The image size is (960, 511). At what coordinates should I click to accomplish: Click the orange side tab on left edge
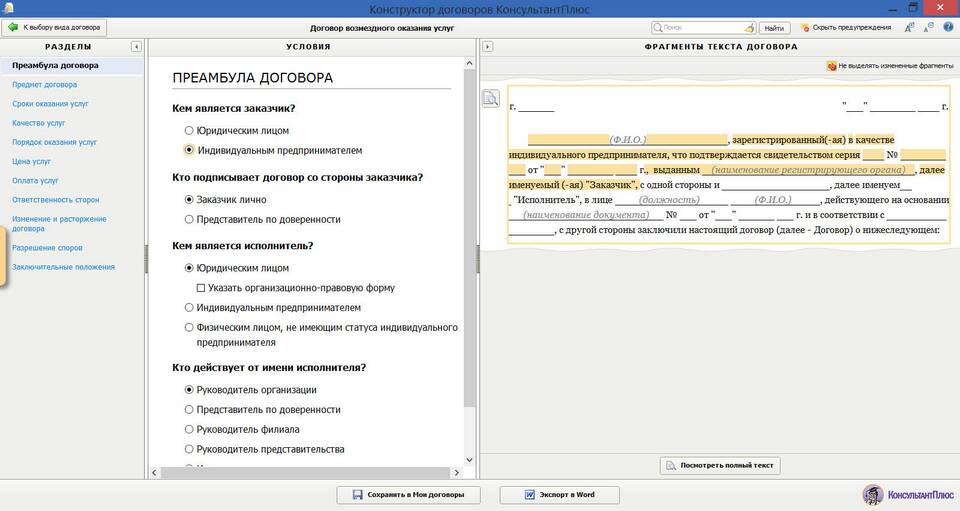[3, 257]
